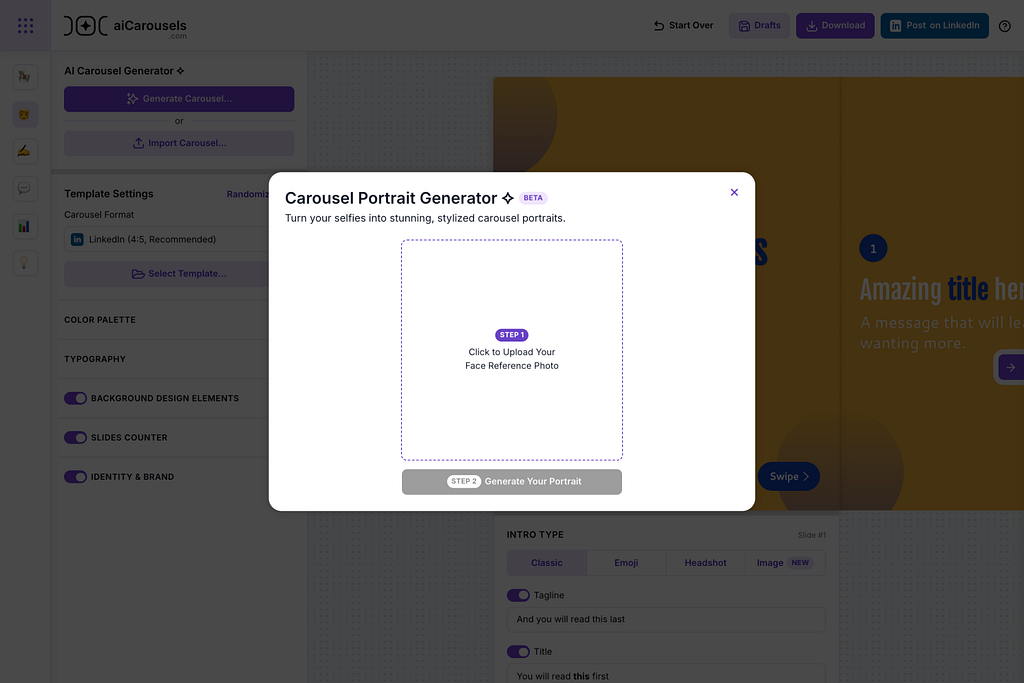Close the Carousel Portrait Generator dialog

(734, 192)
